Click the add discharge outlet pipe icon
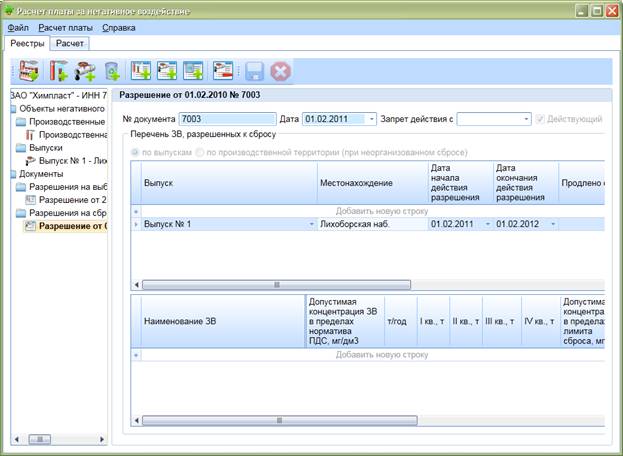623x456 pixels. 85,71
